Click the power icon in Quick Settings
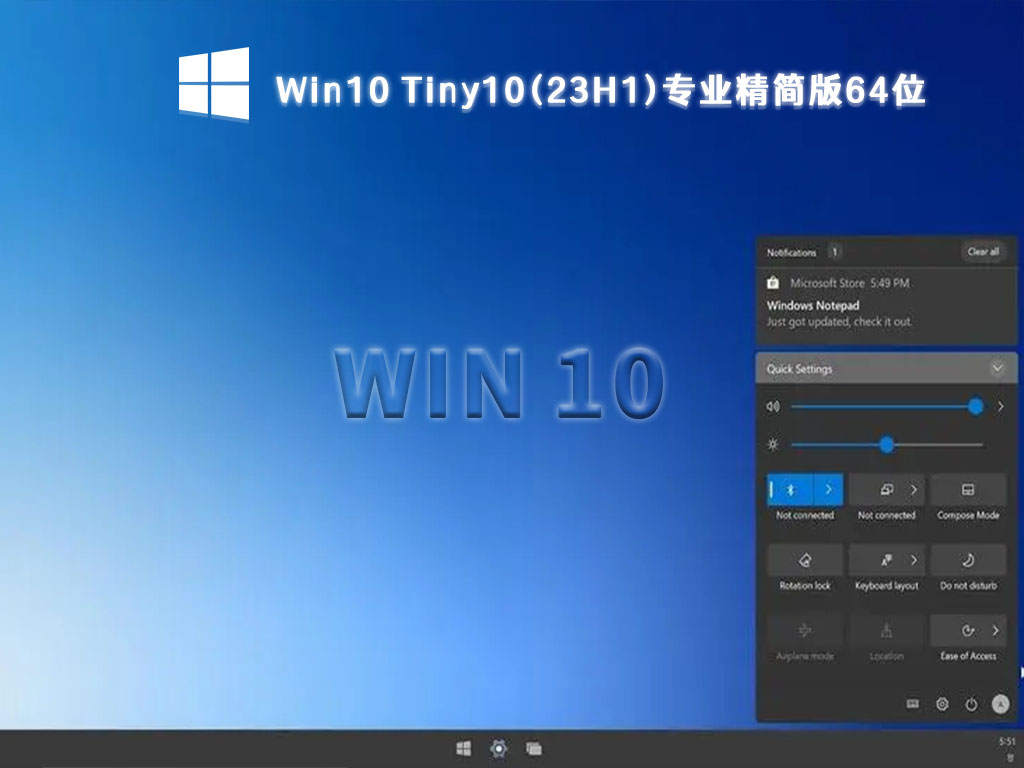The width and height of the screenshot is (1024, 768). (x=970, y=704)
